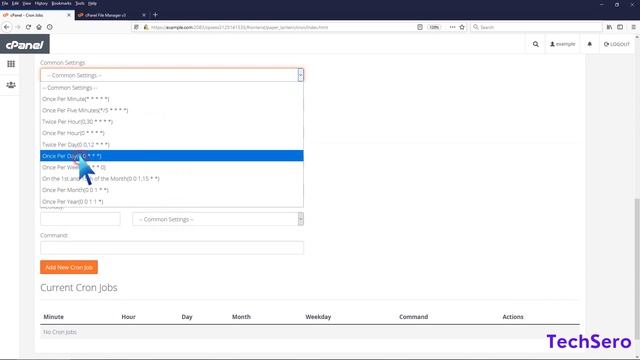Open the Edit menu
640x360 pixels.
tap(15, 3)
